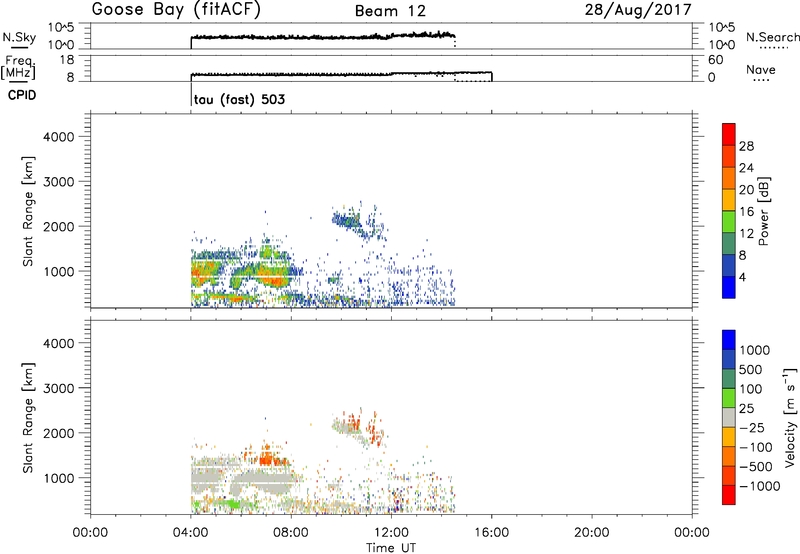Click the "28" tick on Power colorbar
This screenshot has width=800, height=554.
[x=746, y=146]
